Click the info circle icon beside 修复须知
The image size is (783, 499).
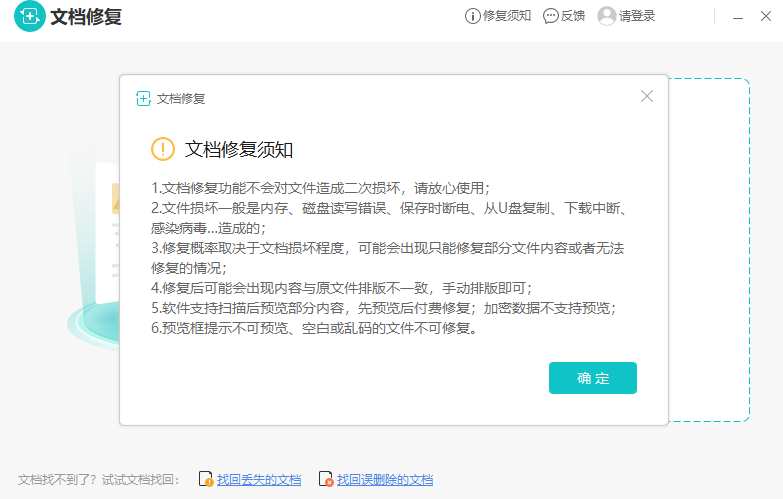(x=472, y=16)
